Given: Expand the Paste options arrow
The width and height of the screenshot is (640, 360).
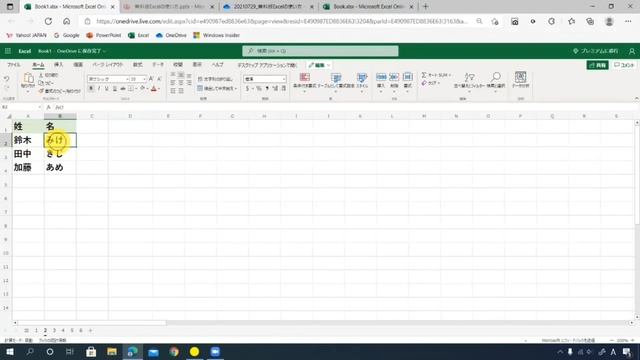Looking at the screenshot, I should 28,92.
